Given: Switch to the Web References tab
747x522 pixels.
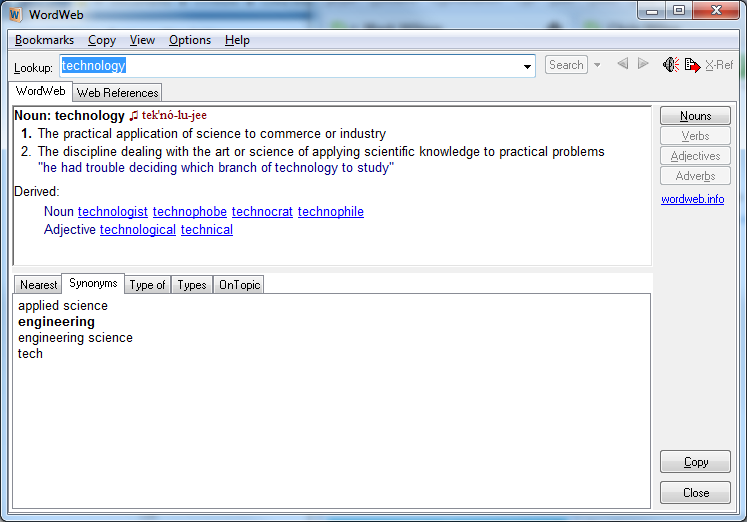Looking at the screenshot, I should pos(117,92).
